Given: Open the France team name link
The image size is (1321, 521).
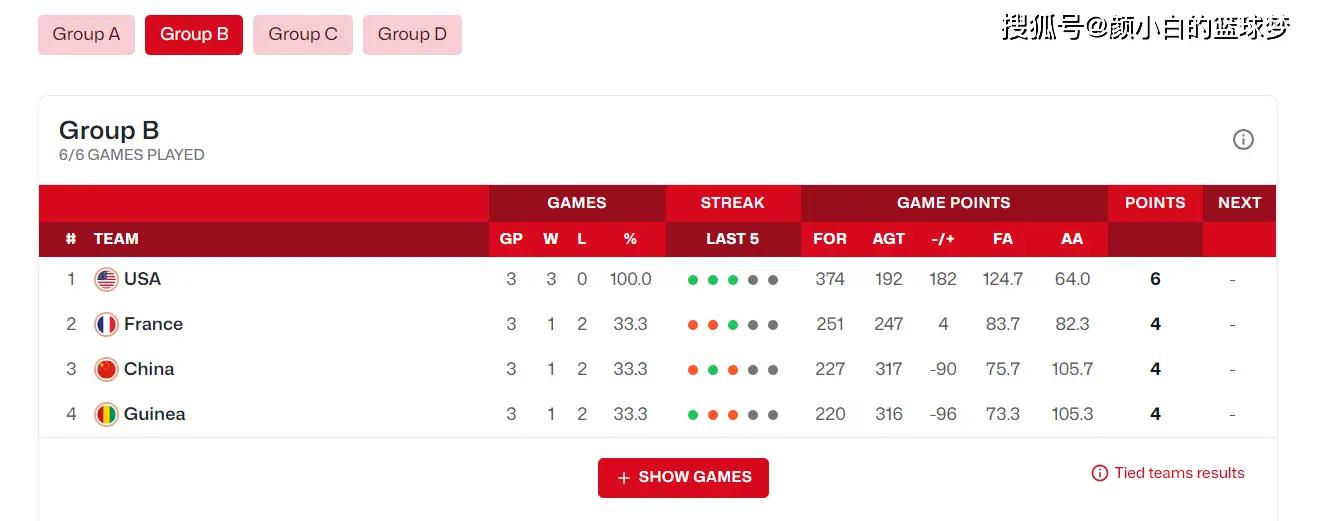Looking at the screenshot, I should coord(153,324).
